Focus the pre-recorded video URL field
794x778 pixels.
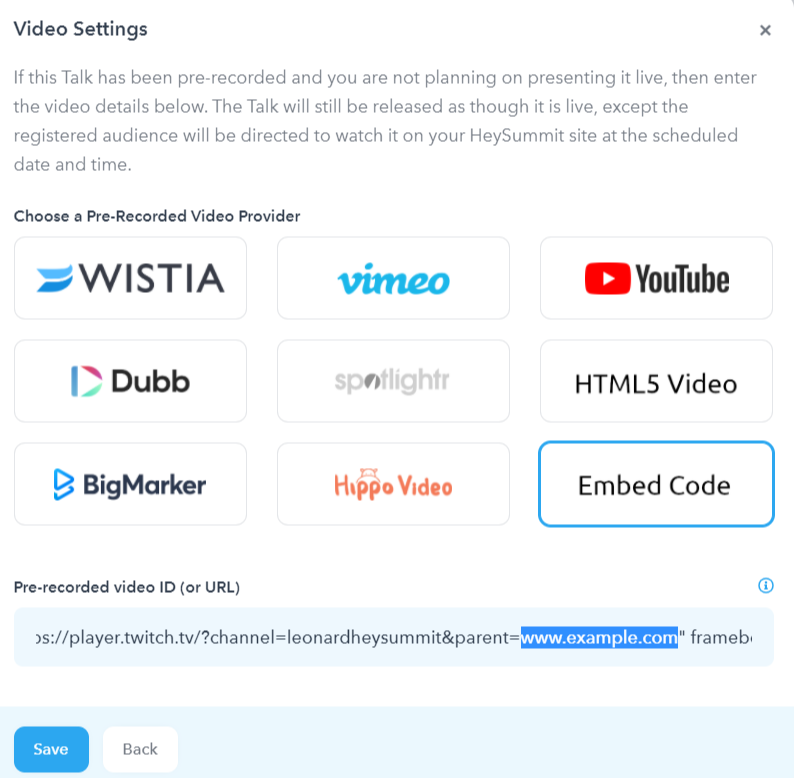[394, 637]
